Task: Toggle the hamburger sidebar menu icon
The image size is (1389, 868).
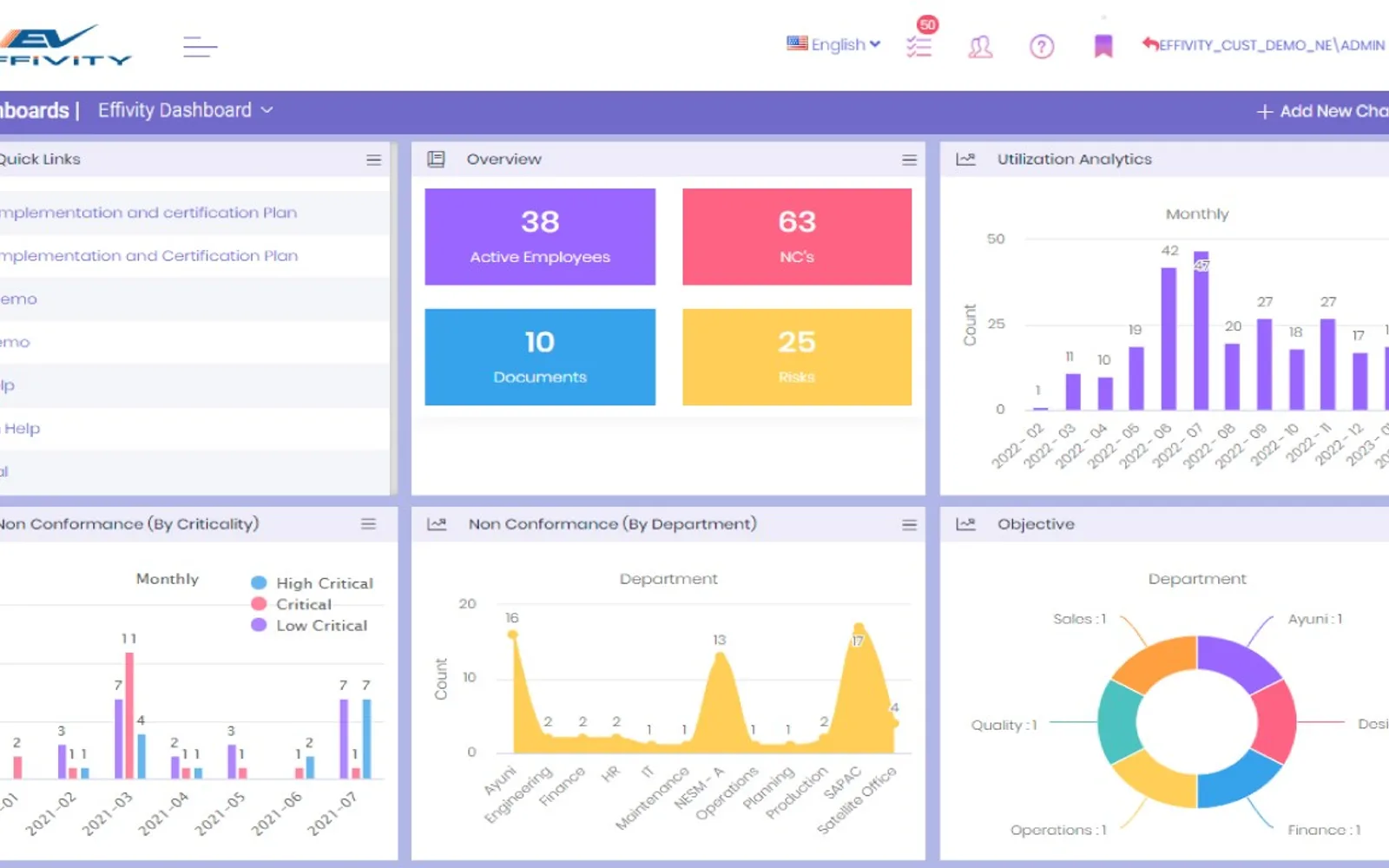Action: click(x=200, y=47)
